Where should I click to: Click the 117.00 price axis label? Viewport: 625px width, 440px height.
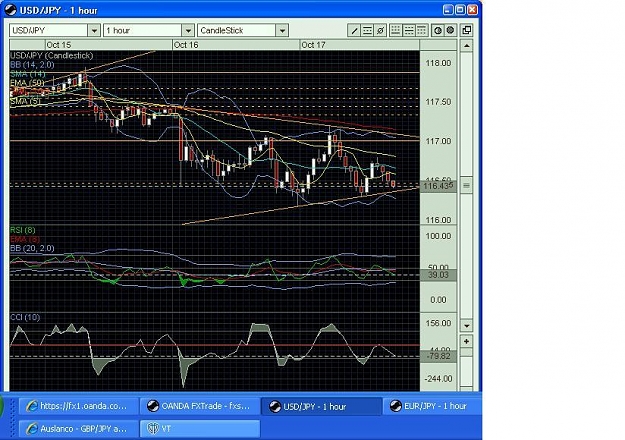tap(438, 141)
